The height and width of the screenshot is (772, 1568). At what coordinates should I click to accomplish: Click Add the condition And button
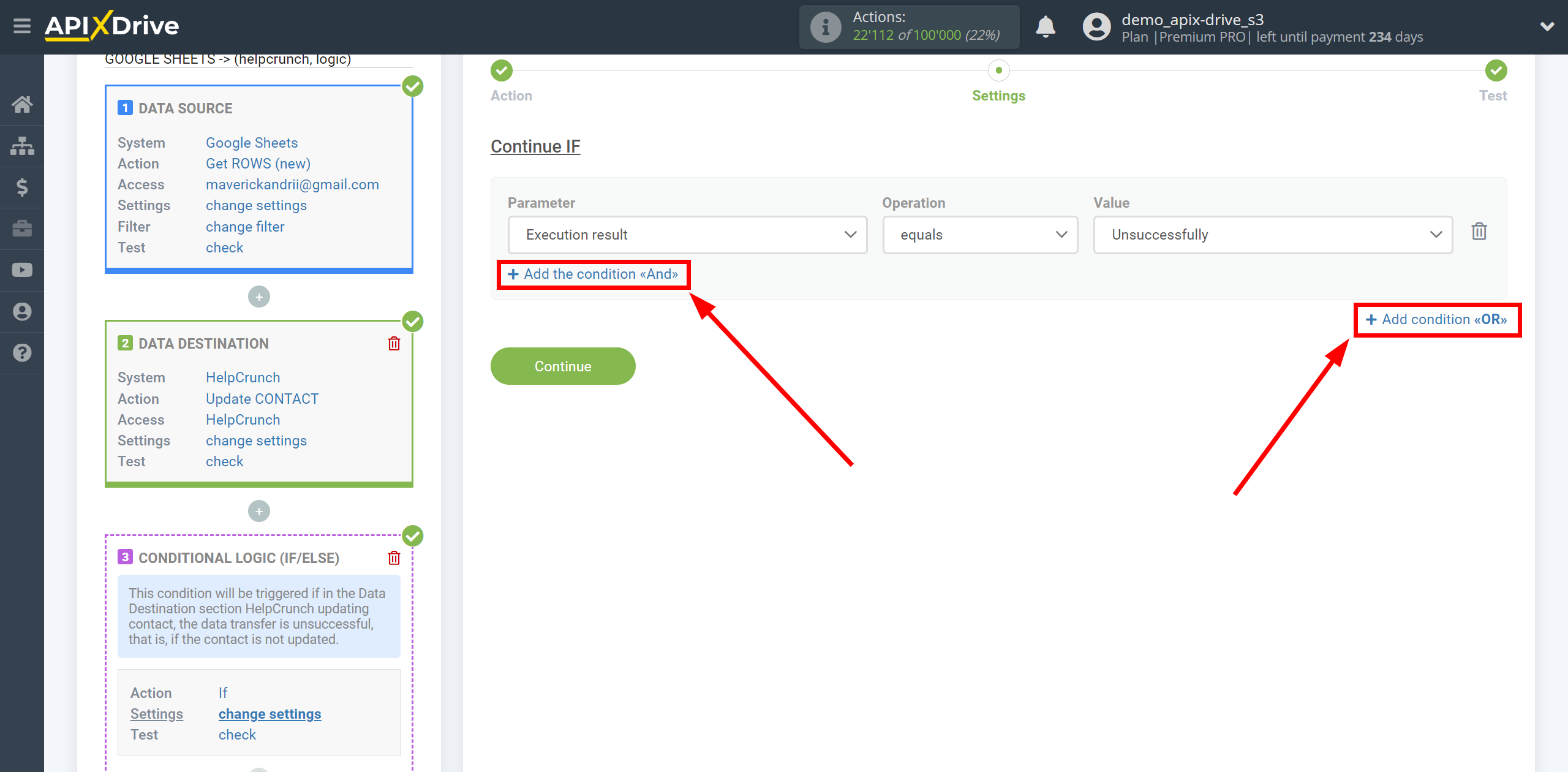[592, 274]
